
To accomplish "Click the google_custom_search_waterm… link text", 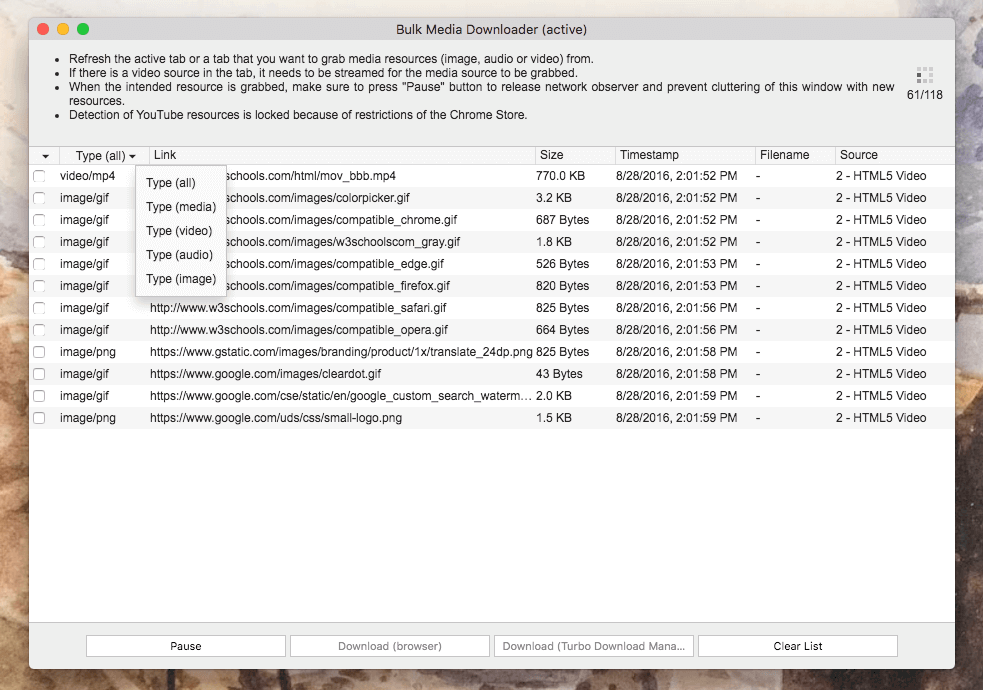I will pyautogui.click(x=340, y=396).
